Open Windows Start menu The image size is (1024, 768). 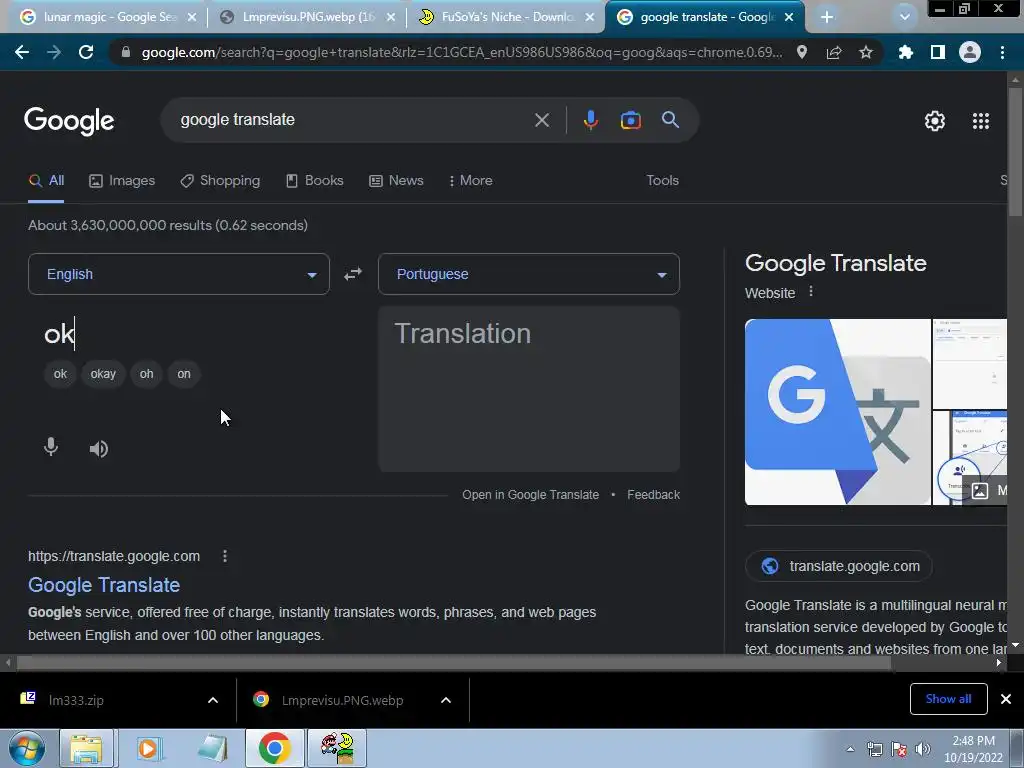pos(27,748)
